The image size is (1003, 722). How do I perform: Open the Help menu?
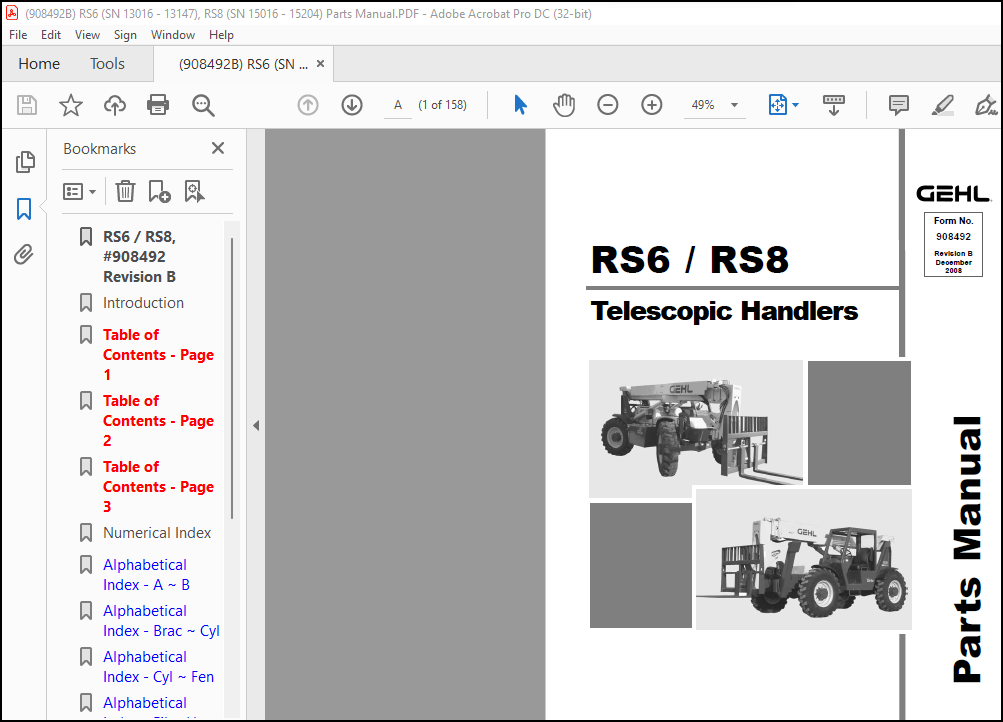(221, 35)
